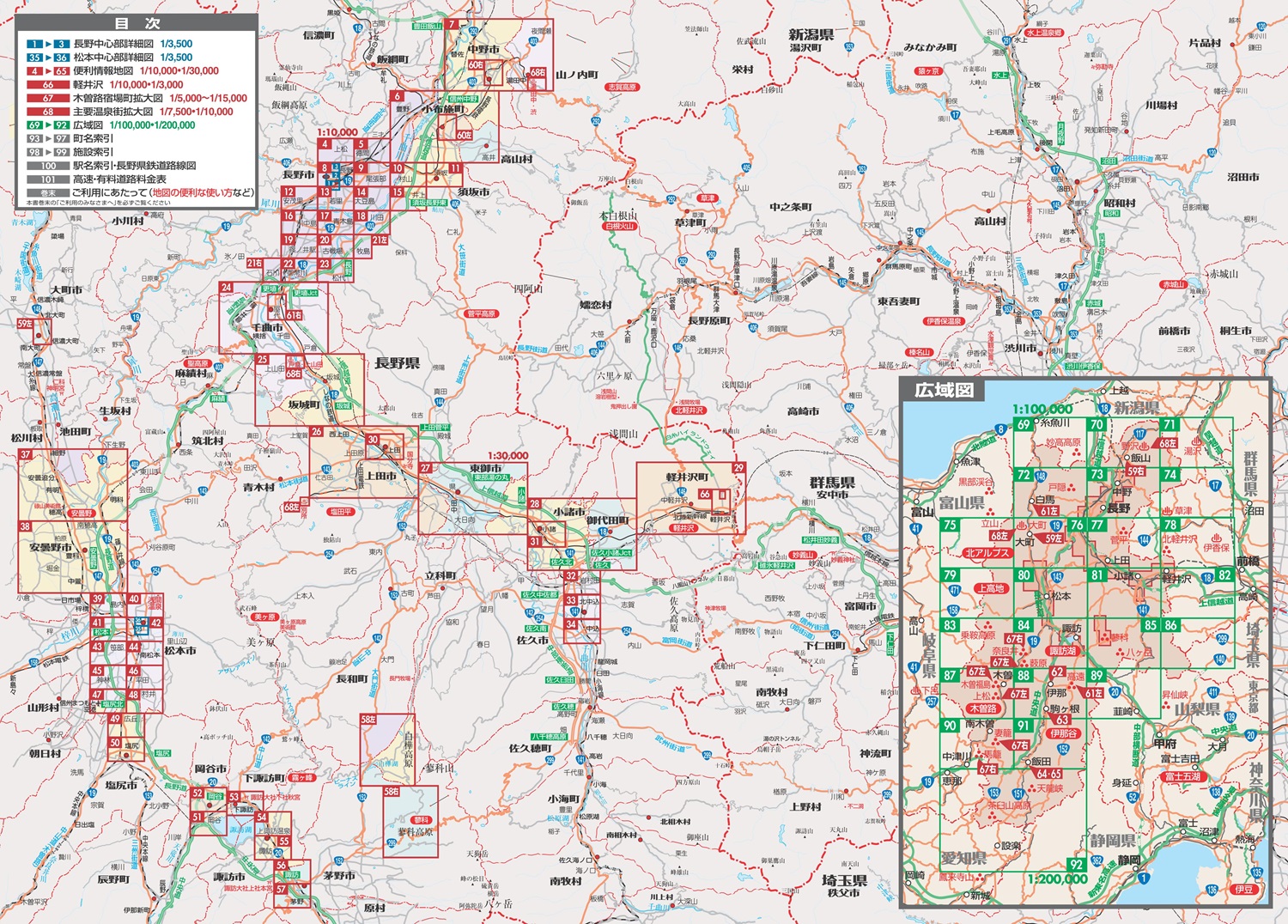Image resolution: width=1288 pixels, height=924 pixels.
Task: Select legend row 松本中心部詳細図 1/3,500
Action: click(109, 58)
